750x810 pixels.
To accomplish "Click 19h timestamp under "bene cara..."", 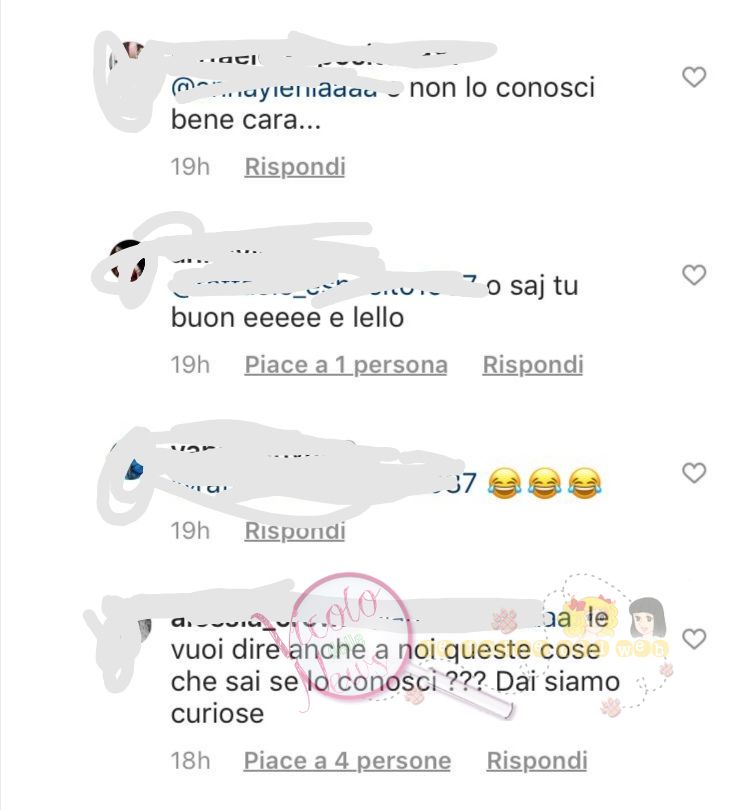I will [190, 167].
